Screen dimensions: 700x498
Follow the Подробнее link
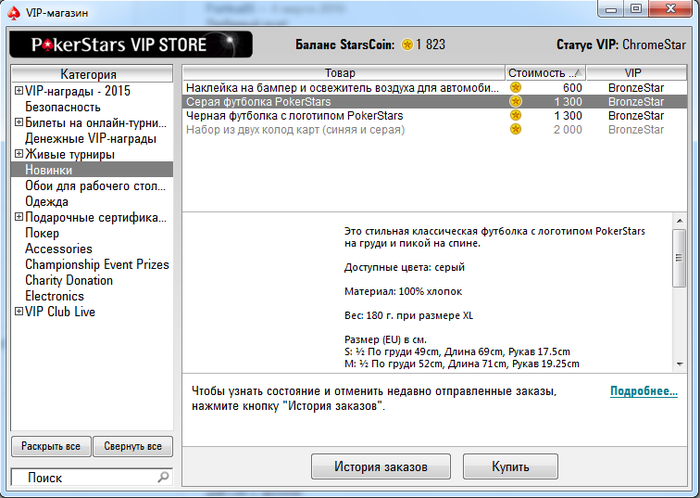click(x=644, y=391)
